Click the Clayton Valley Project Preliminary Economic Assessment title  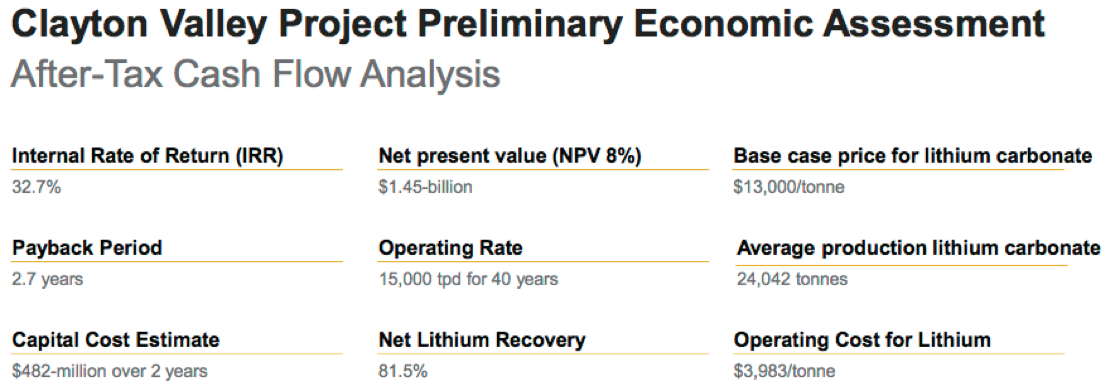528,27
